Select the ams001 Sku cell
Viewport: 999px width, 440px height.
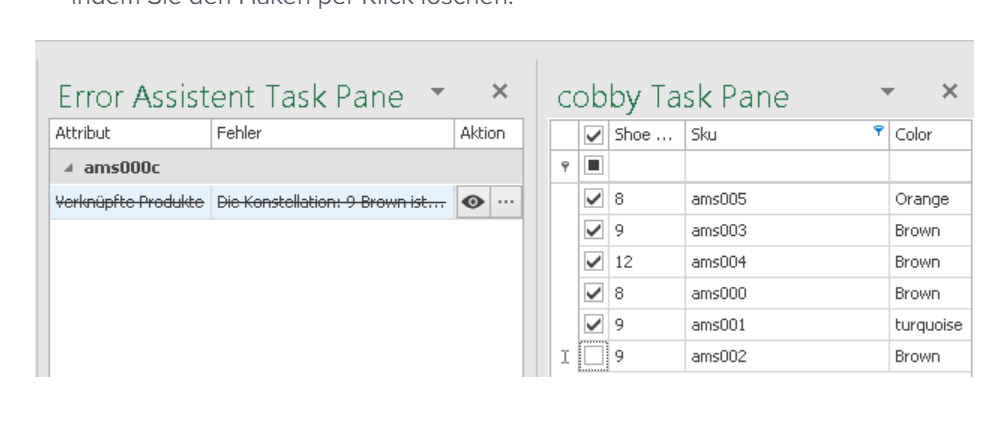tap(787, 325)
